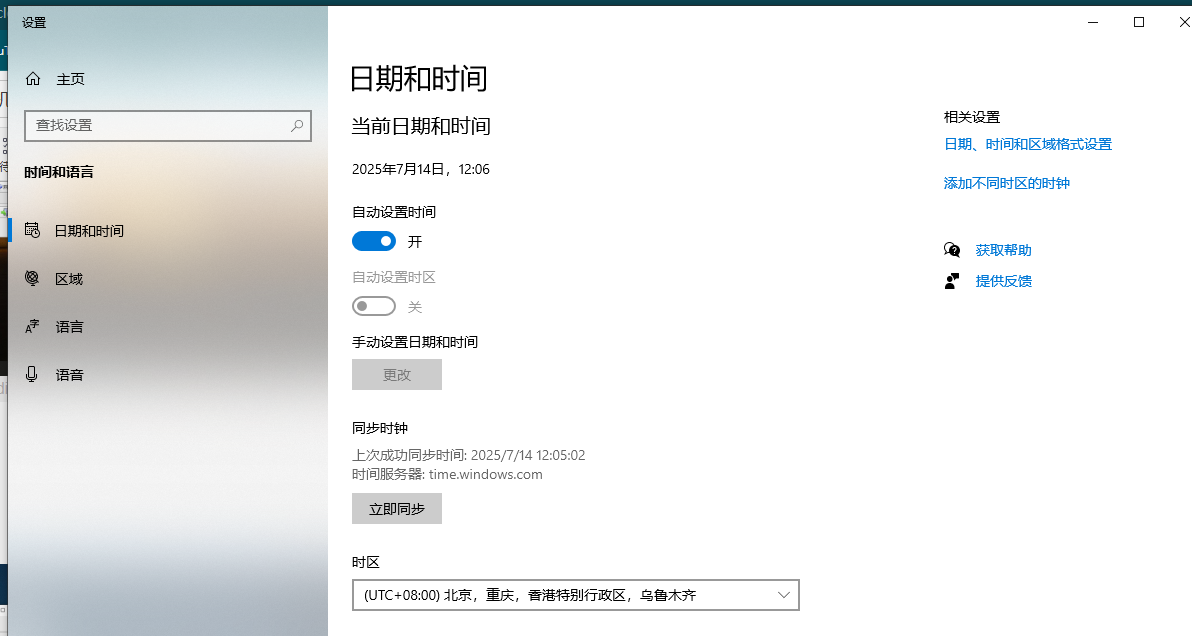Click the search magnifier icon
1192x636 pixels.
coord(297,125)
